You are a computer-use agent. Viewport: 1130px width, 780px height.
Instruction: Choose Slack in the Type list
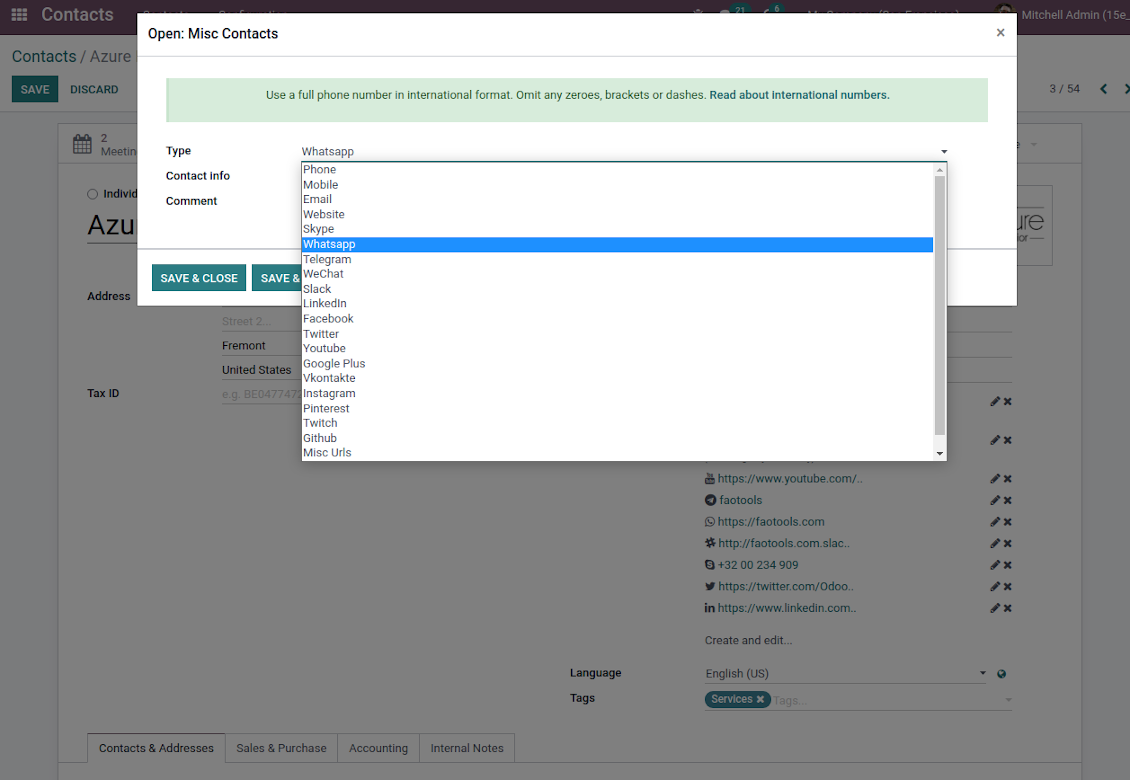tap(618, 289)
